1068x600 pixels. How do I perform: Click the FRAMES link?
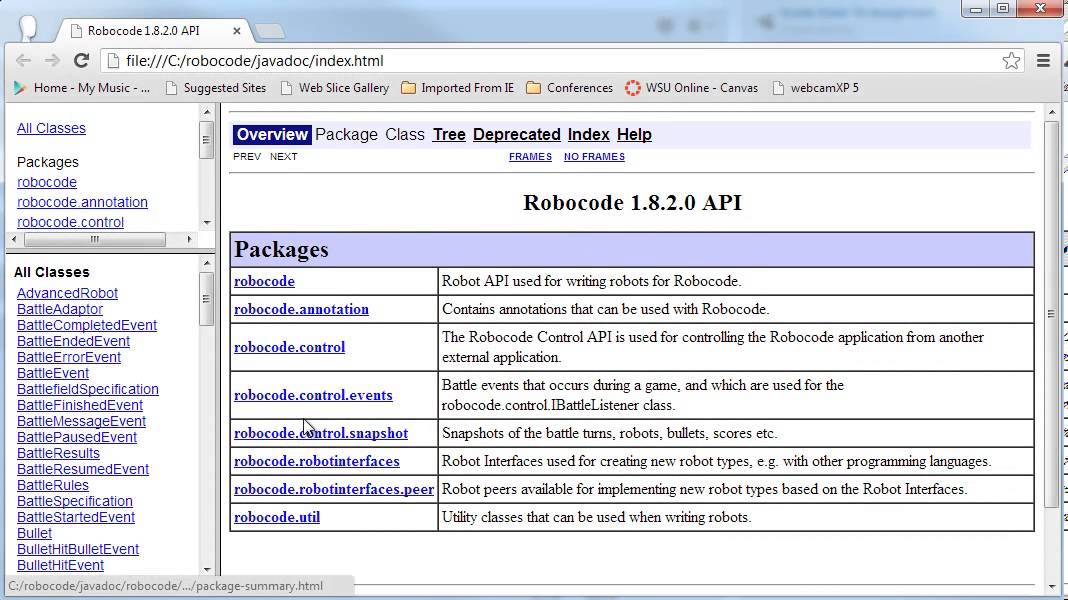pos(531,157)
